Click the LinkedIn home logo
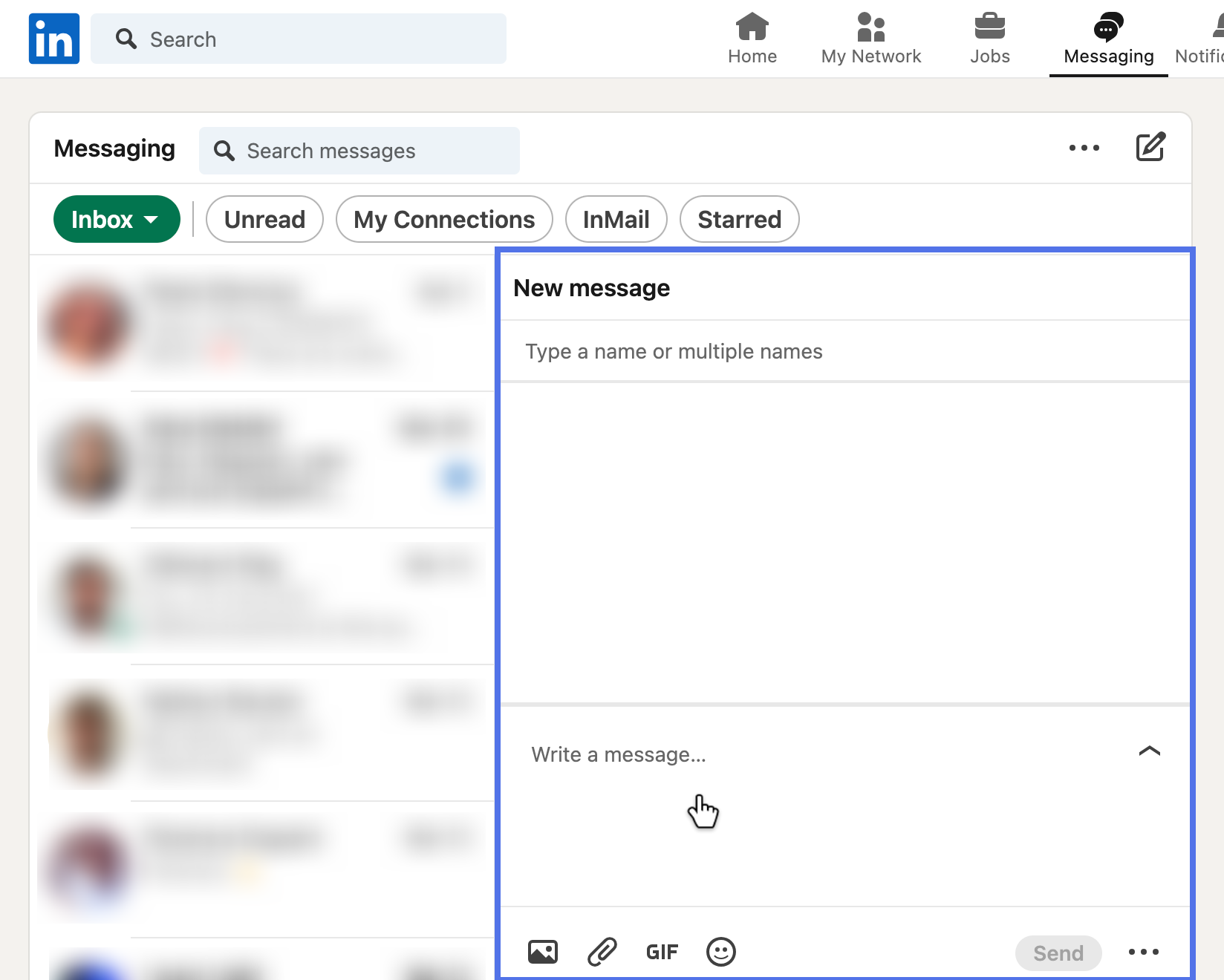The width and height of the screenshot is (1224, 980). pos(53,38)
